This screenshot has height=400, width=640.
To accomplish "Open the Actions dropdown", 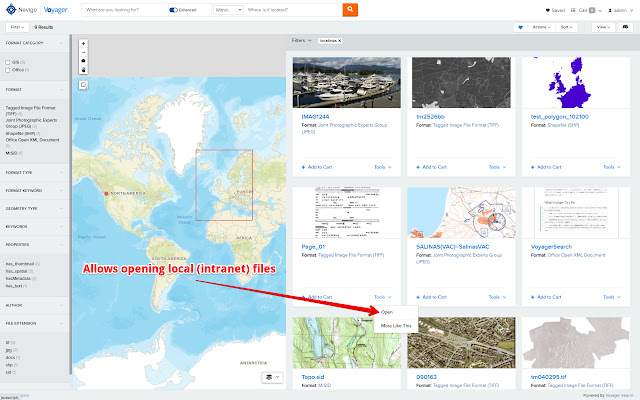I will click(x=542, y=27).
